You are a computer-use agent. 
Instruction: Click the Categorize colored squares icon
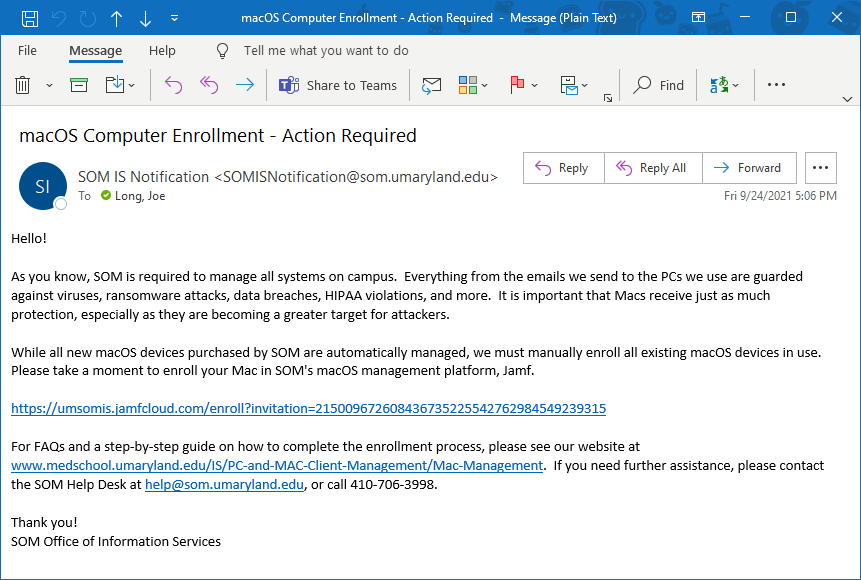pyautogui.click(x=467, y=85)
